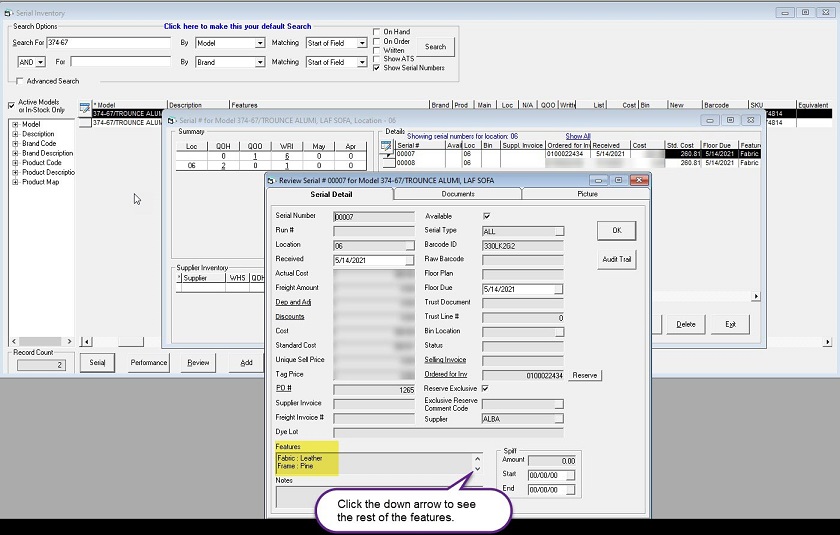Click 'Click here to make this your default Search'

[x=237, y=26]
